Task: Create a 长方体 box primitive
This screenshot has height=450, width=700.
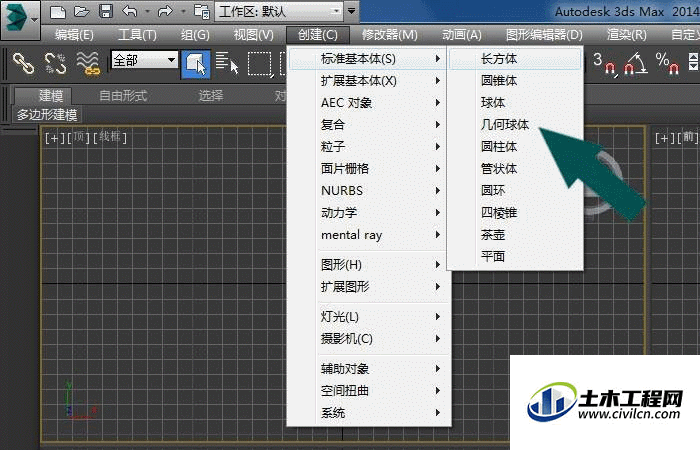Action: click(x=515, y=59)
